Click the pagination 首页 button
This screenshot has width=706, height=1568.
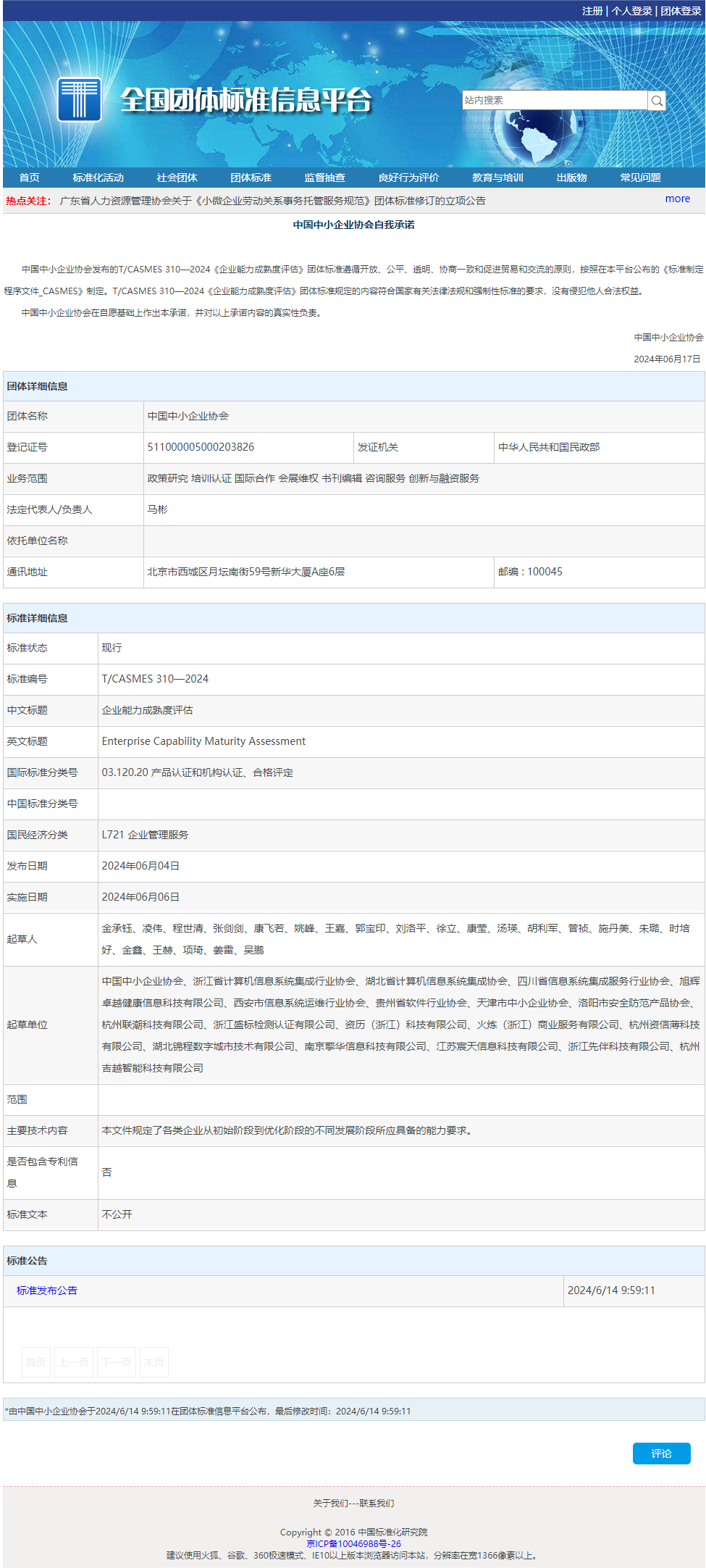[36, 1362]
